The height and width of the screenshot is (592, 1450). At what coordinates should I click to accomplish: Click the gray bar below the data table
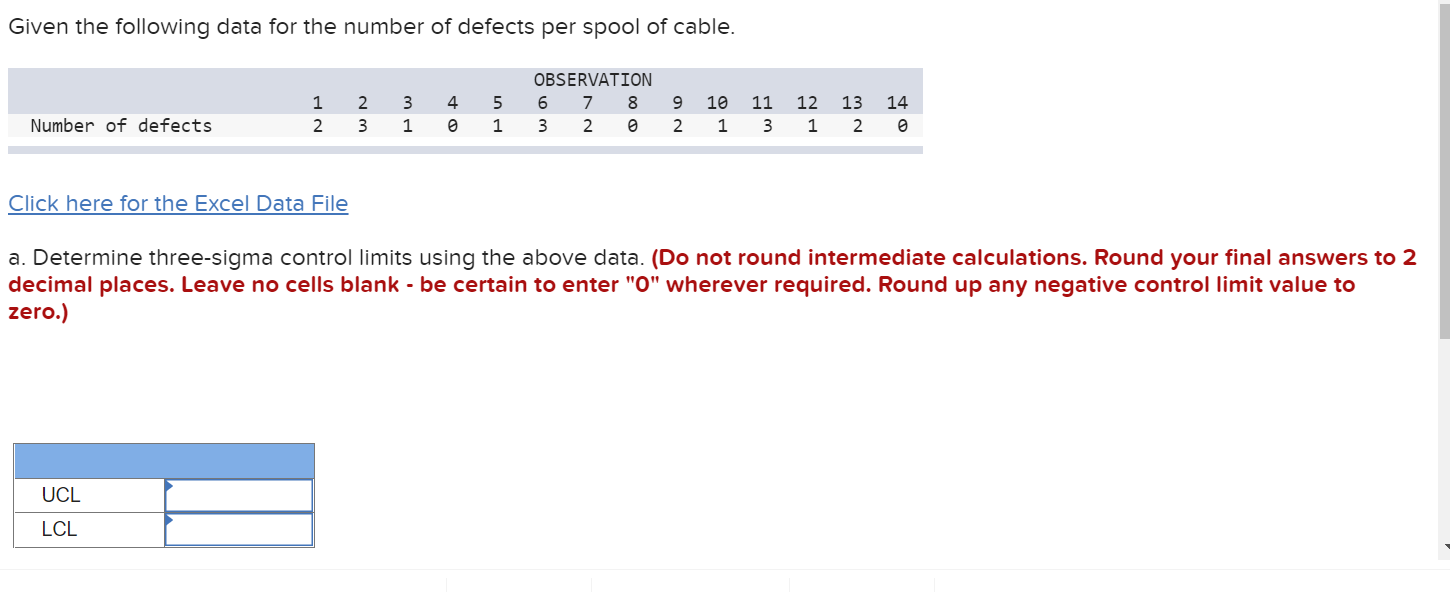pyautogui.click(x=465, y=149)
